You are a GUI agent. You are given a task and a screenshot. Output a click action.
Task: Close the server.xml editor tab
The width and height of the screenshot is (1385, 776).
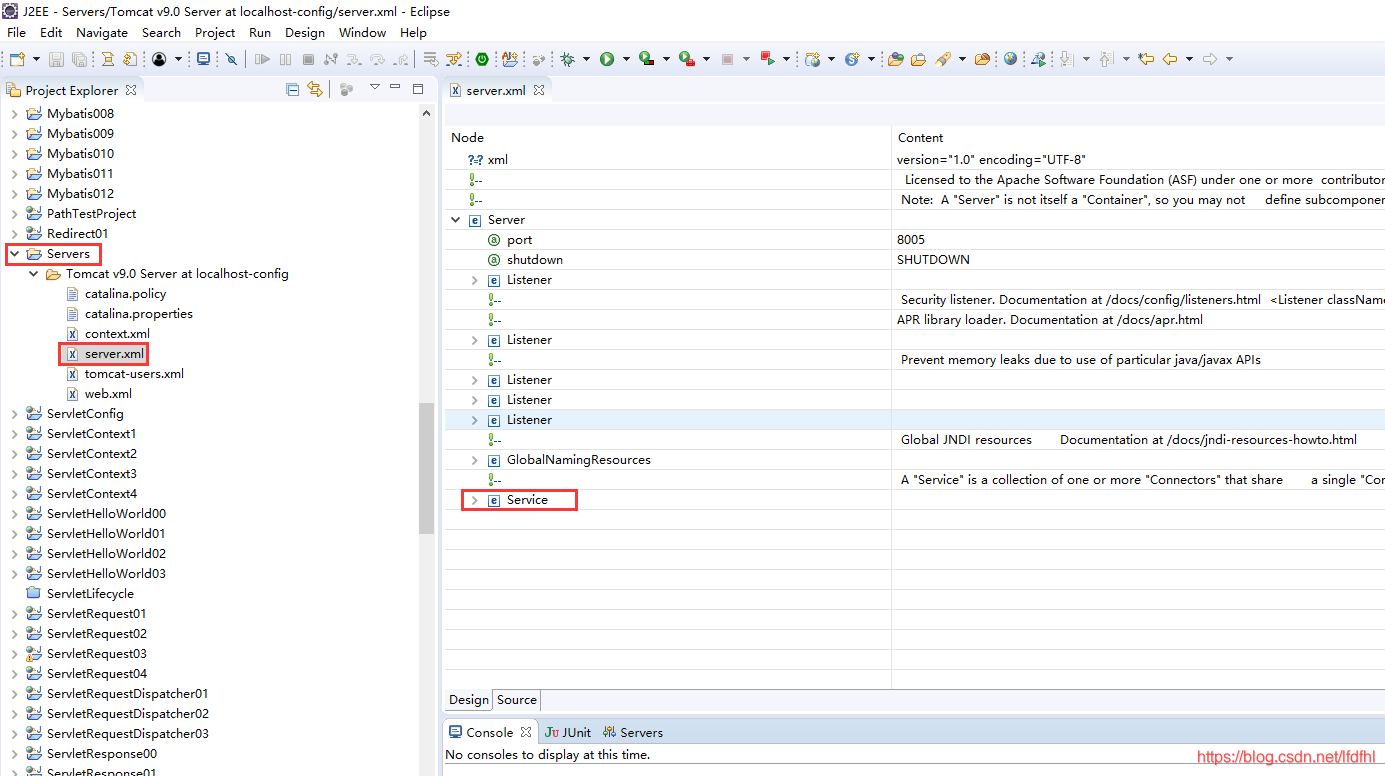[538, 90]
